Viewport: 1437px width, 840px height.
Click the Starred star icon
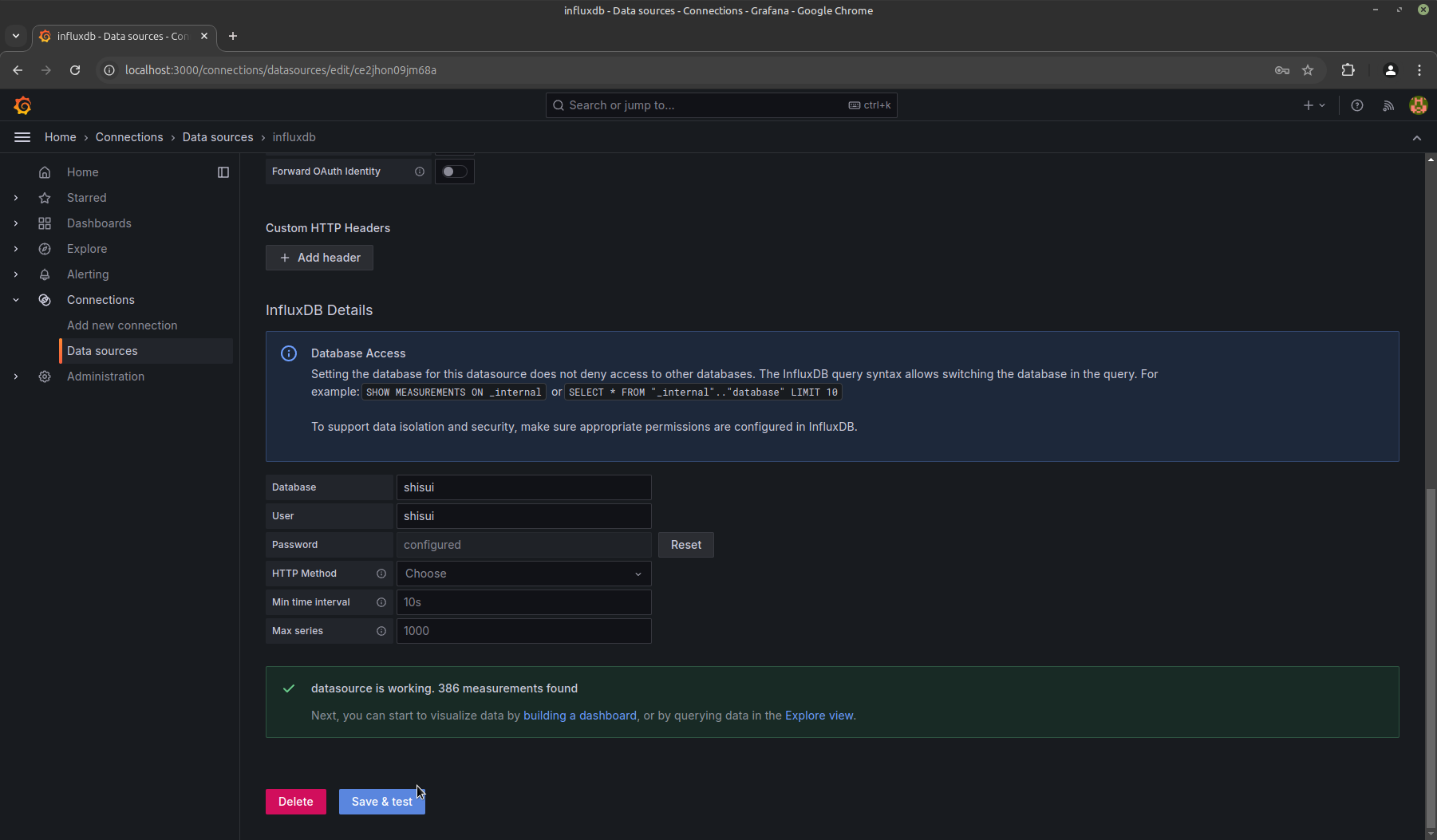coord(45,198)
